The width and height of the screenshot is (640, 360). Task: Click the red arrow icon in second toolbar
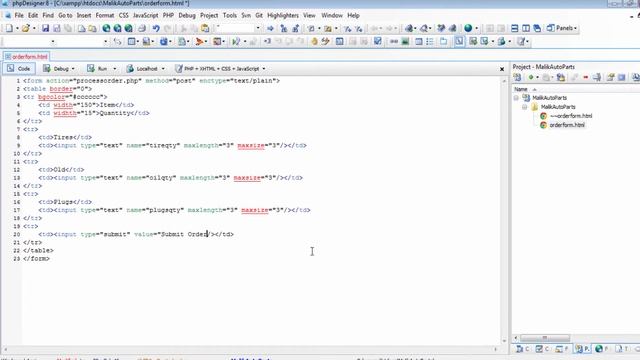point(199,41)
